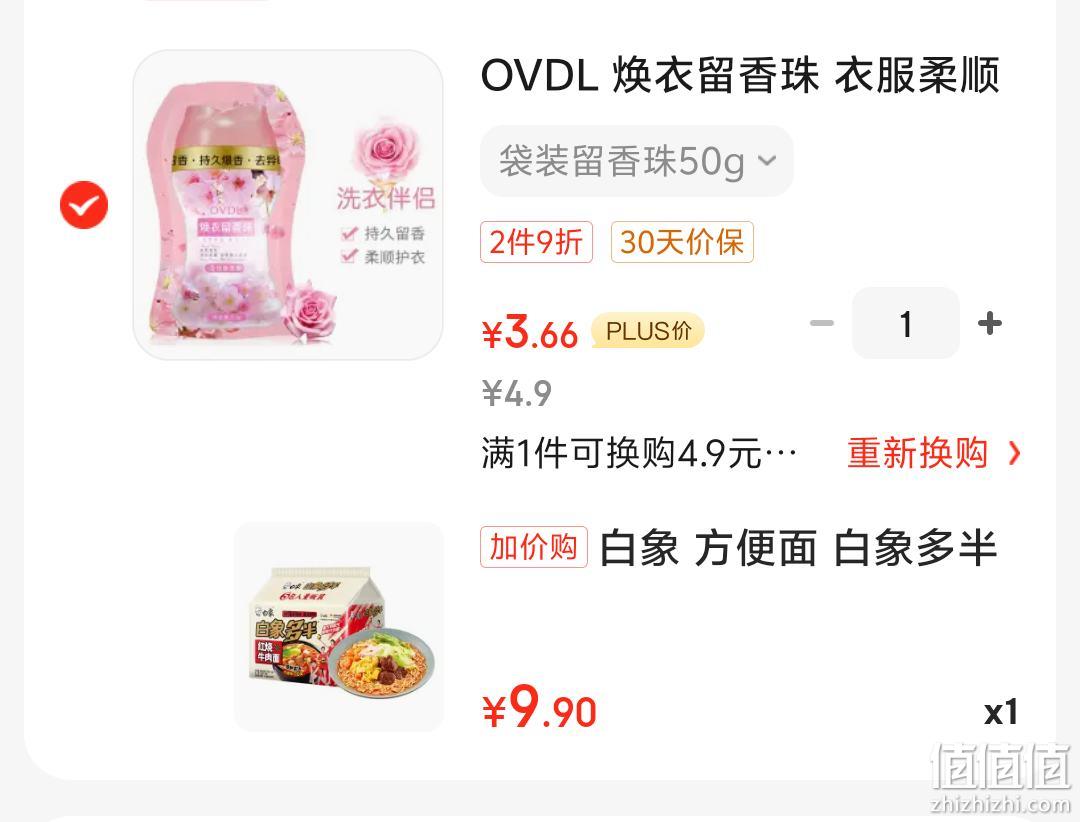Viewport: 1080px width, 822px height.
Task: Tap the 加价购 add-on tag
Action: [534, 547]
